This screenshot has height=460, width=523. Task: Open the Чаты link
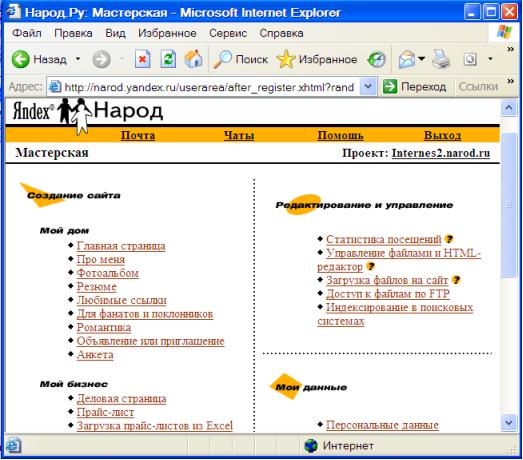coord(239,135)
